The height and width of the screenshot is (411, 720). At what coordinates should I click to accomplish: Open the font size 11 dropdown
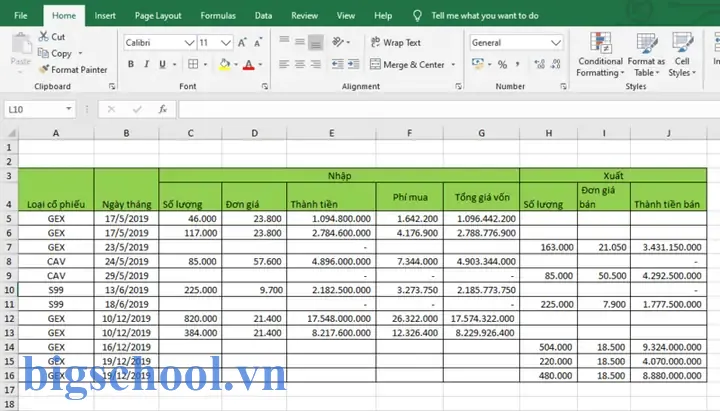225,43
